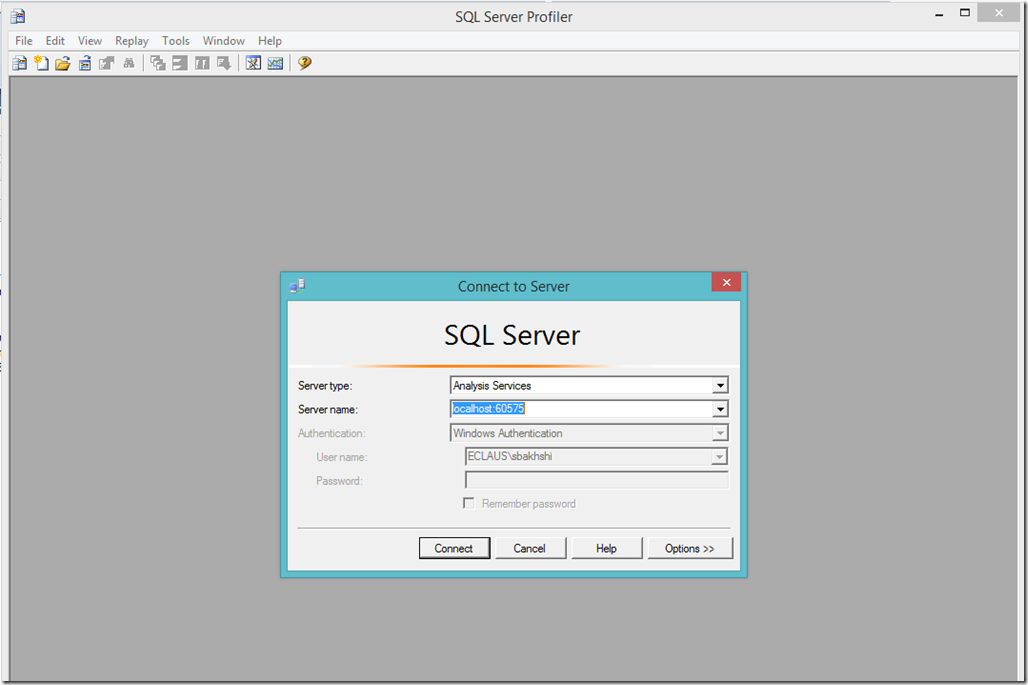This screenshot has height=685, width=1028.
Task: Expand the Server name dropdown arrow
Action: (719, 409)
